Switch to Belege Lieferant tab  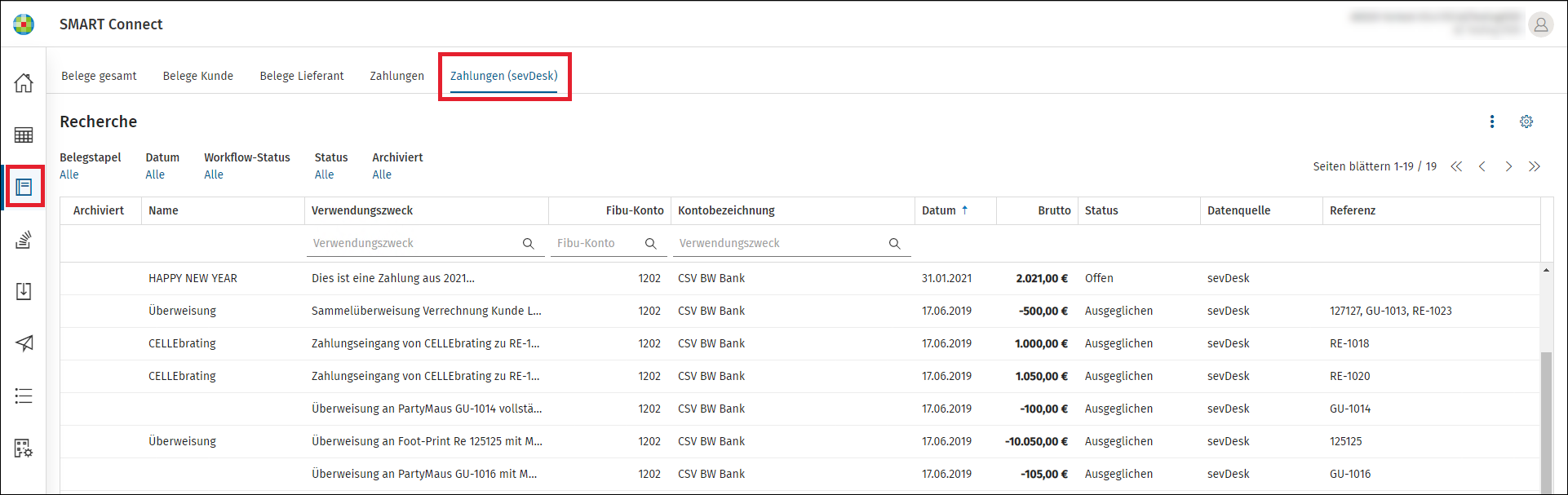pyautogui.click(x=302, y=76)
